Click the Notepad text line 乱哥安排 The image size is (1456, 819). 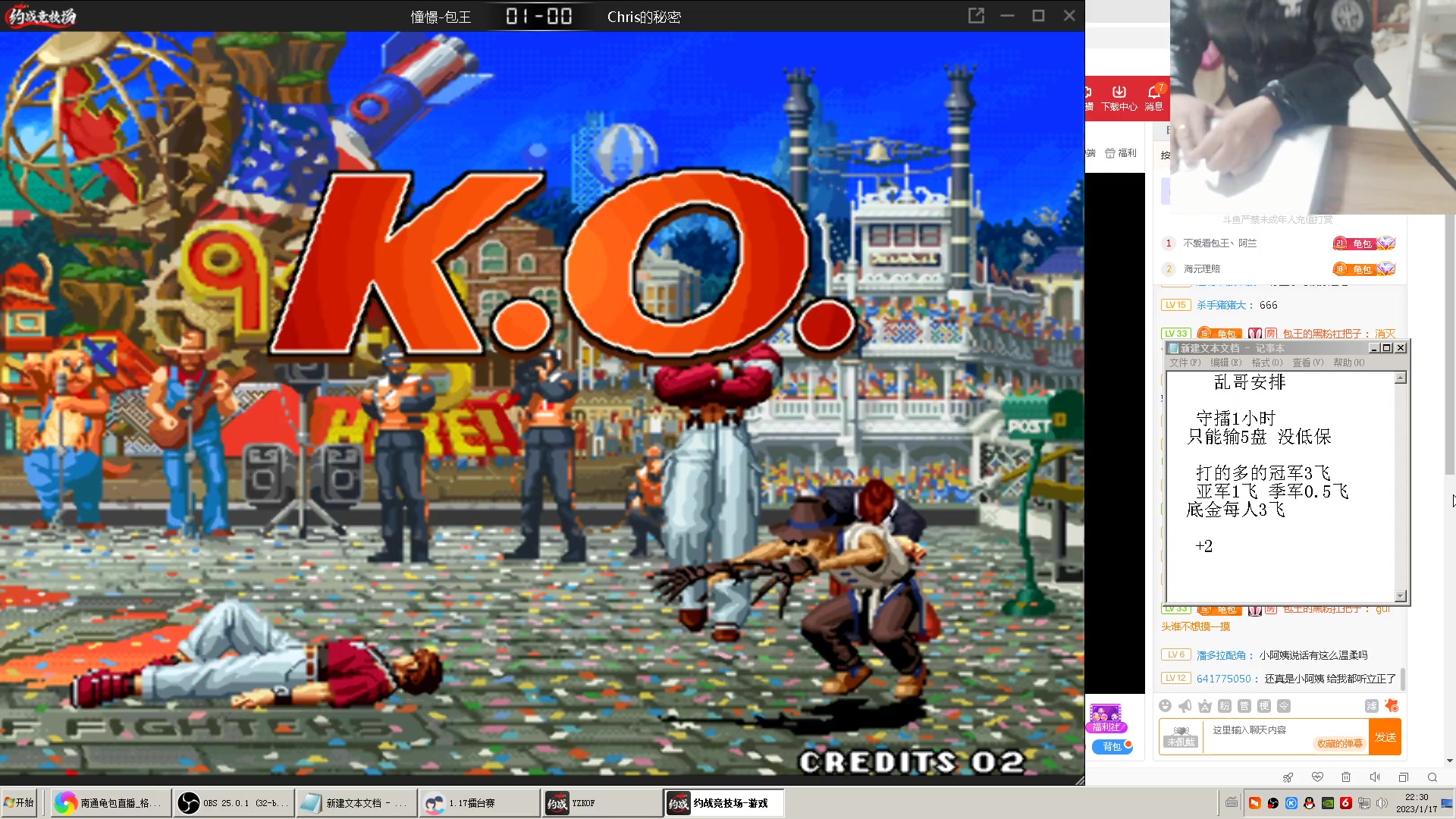pyautogui.click(x=1250, y=382)
